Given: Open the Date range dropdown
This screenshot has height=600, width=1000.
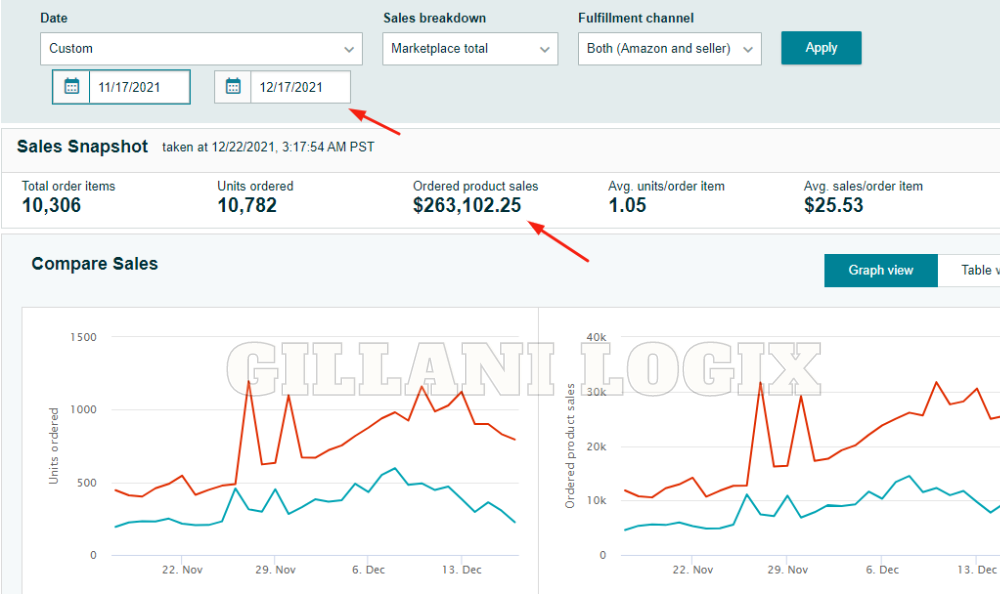Looking at the screenshot, I should [200, 48].
